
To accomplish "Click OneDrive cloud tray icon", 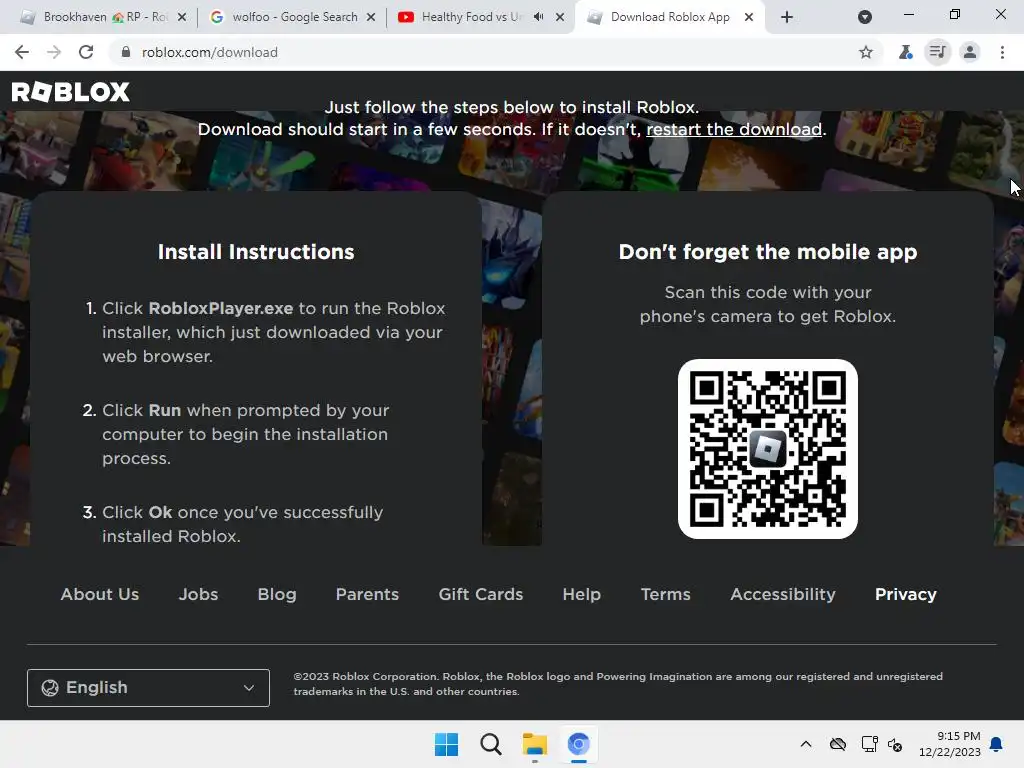I will pyautogui.click(x=838, y=744).
